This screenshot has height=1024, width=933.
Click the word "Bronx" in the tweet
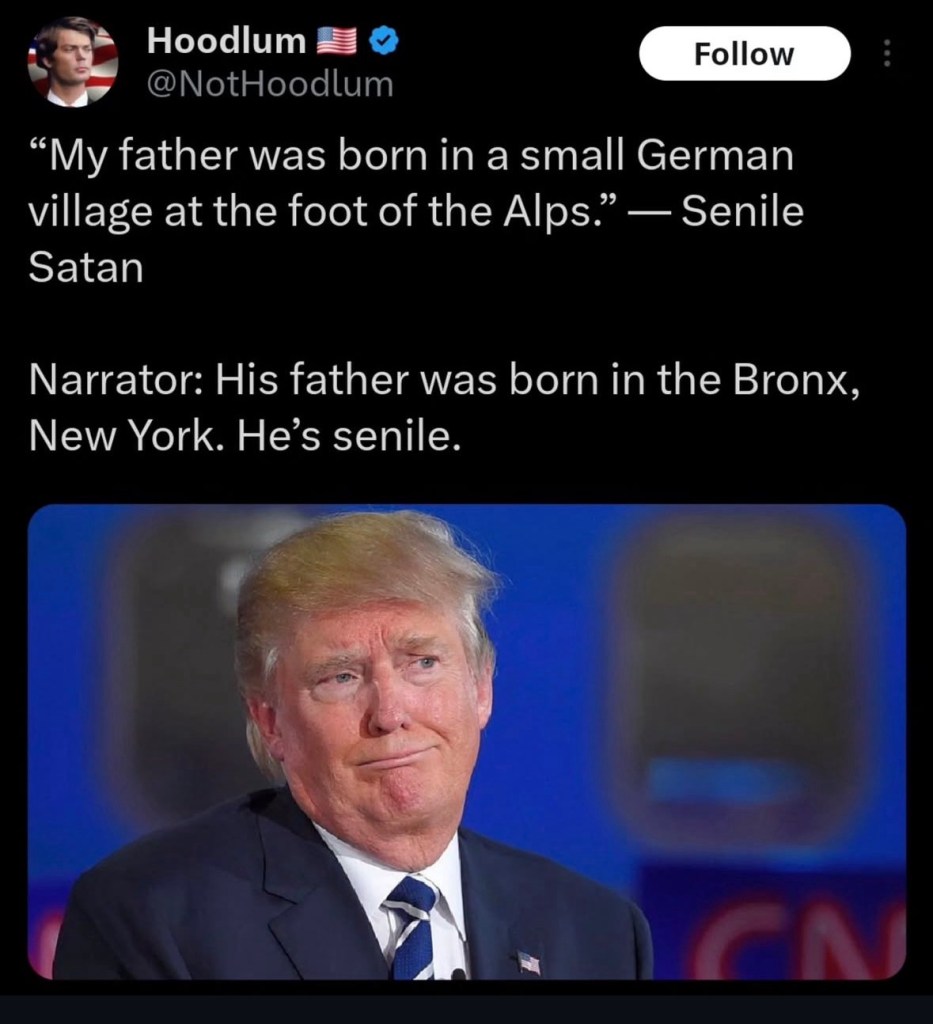[789, 381]
